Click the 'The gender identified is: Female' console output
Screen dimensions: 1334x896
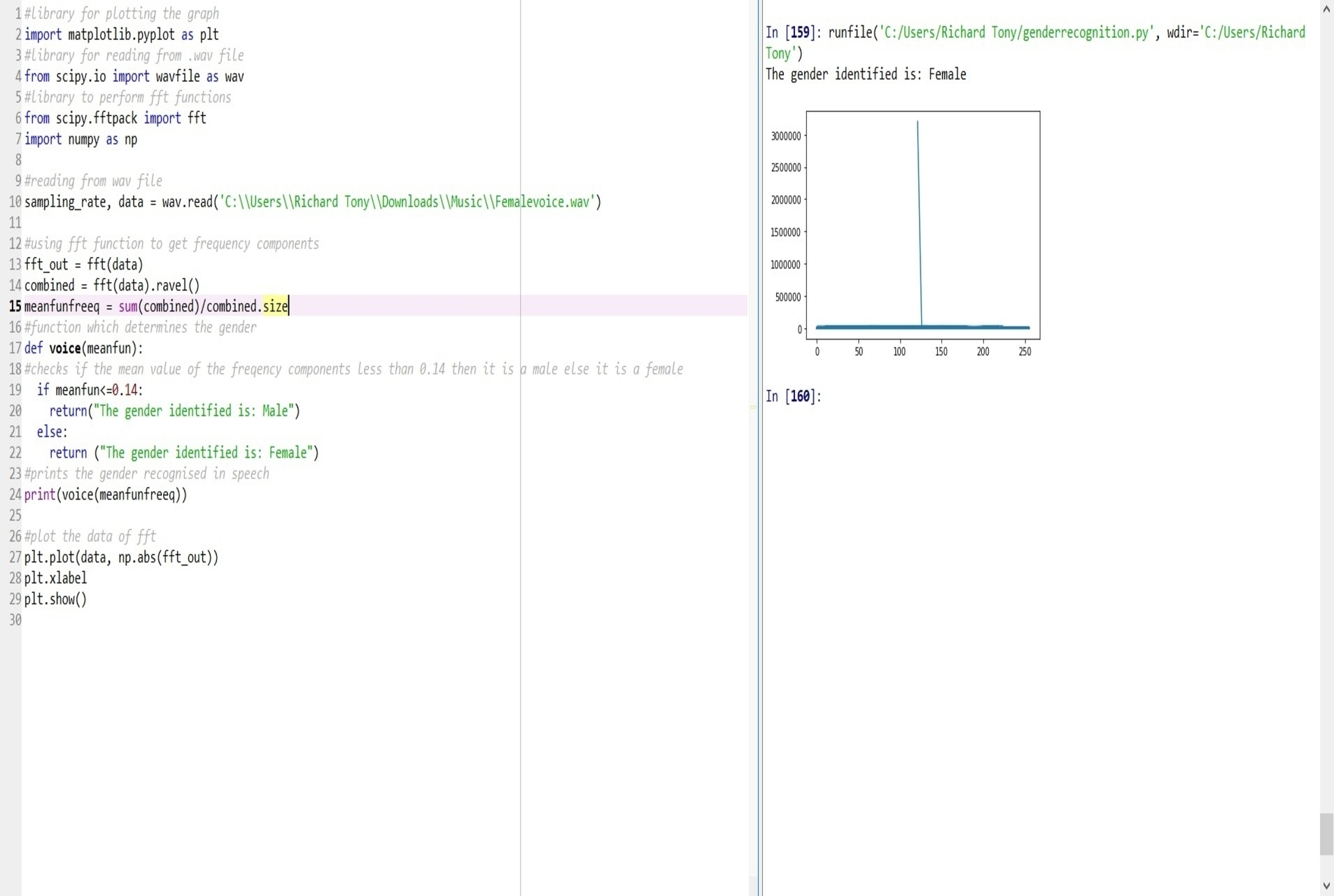[866, 74]
